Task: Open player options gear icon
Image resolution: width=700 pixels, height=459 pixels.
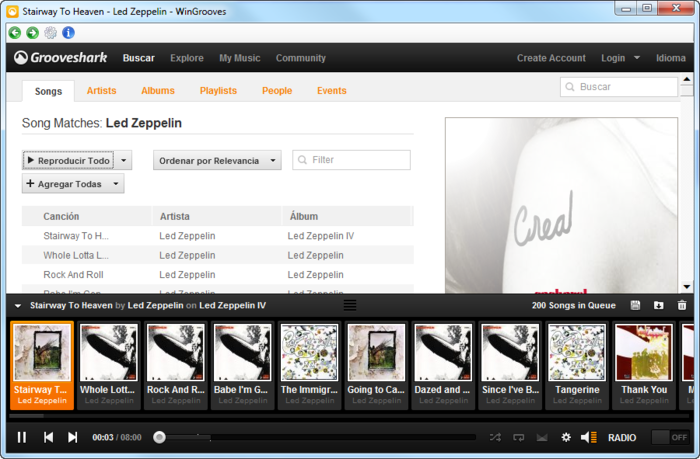Action: click(x=566, y=437)
